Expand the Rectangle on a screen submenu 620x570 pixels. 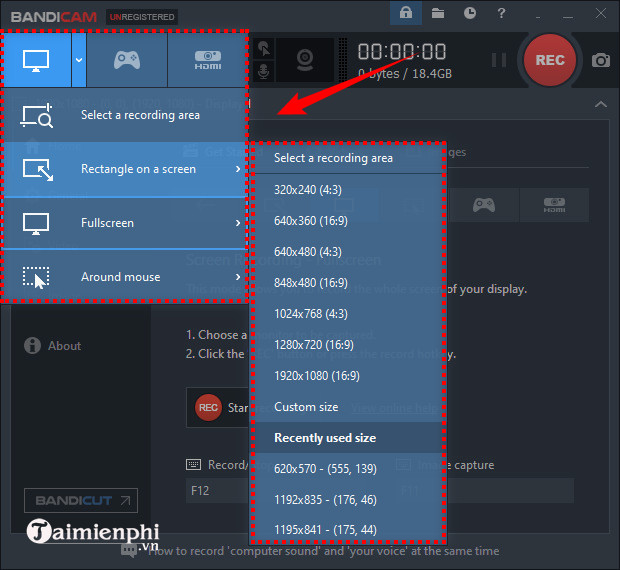tap(125, 169)
